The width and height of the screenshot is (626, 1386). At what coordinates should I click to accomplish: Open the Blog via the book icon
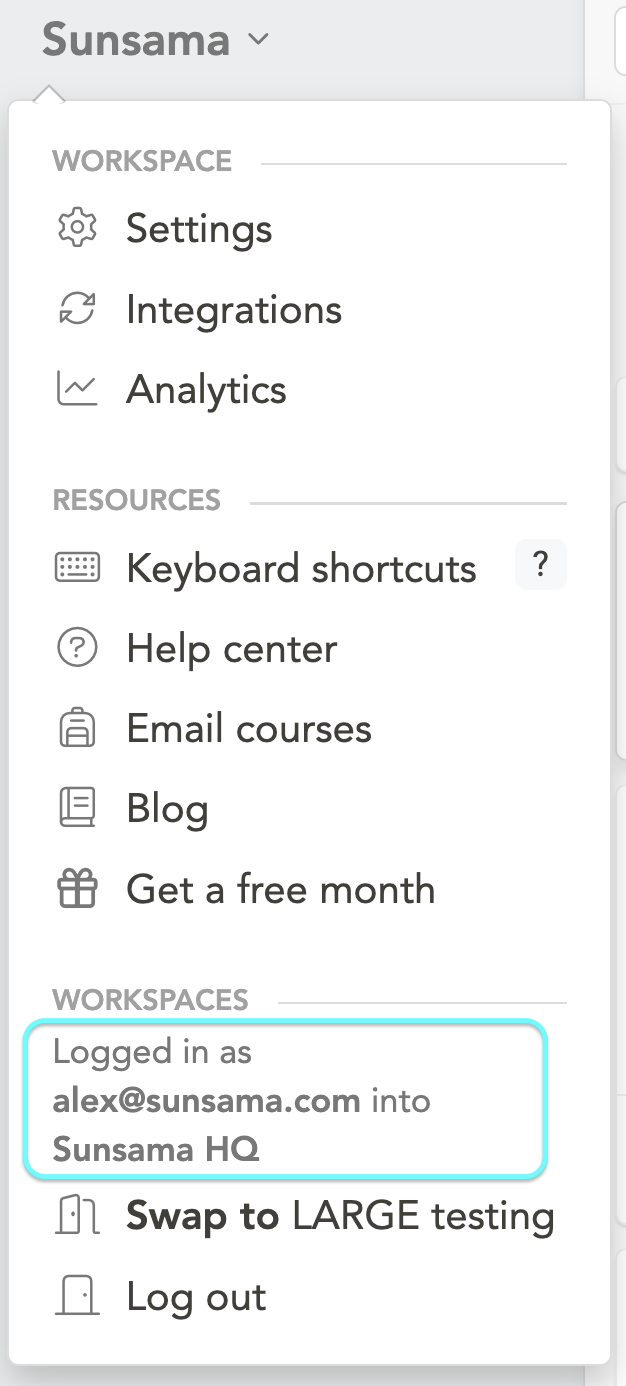[x=78, y=808]
